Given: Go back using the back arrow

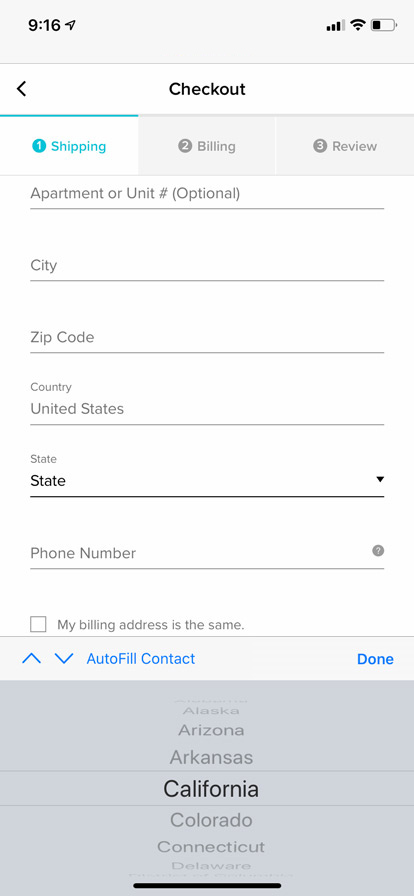Looking at the screenshot, I should tap(22, 89).
